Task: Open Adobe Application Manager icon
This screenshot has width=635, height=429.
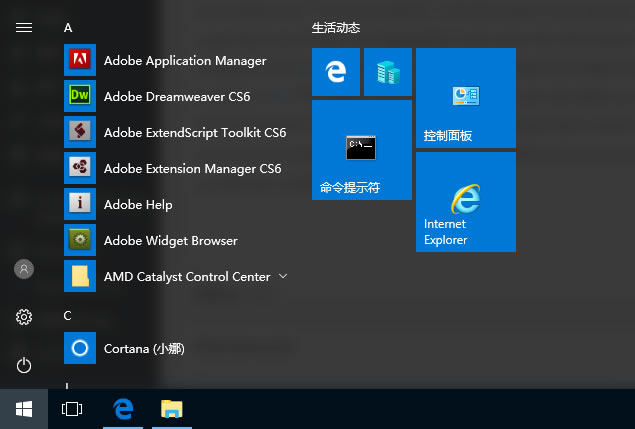Action: (80, 61)
